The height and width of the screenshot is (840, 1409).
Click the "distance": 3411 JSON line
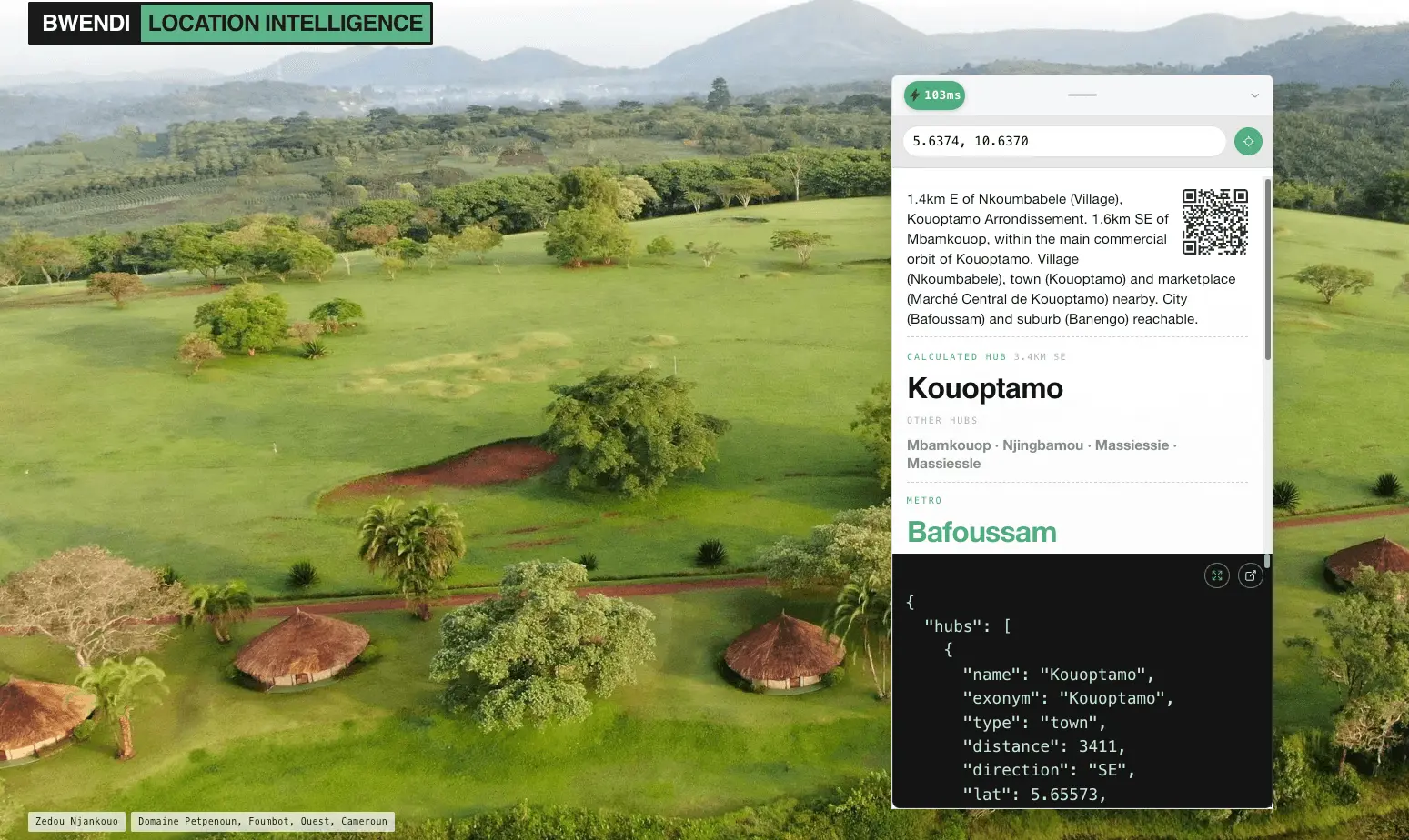click(x=1044, y=746)
